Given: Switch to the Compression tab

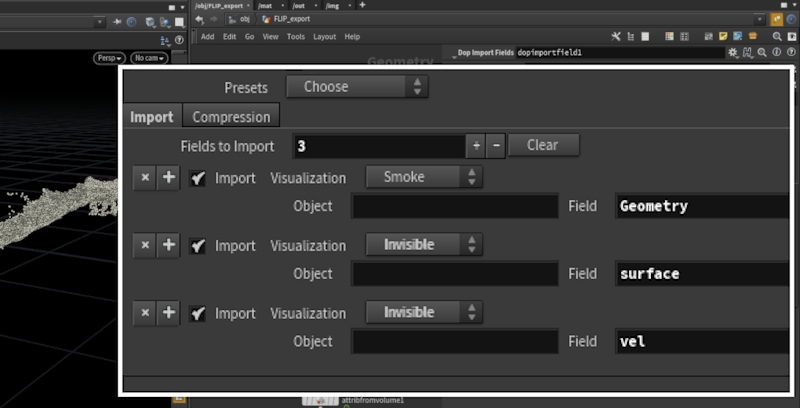Looking at the screenshot, I should click(x=231, y=117).
